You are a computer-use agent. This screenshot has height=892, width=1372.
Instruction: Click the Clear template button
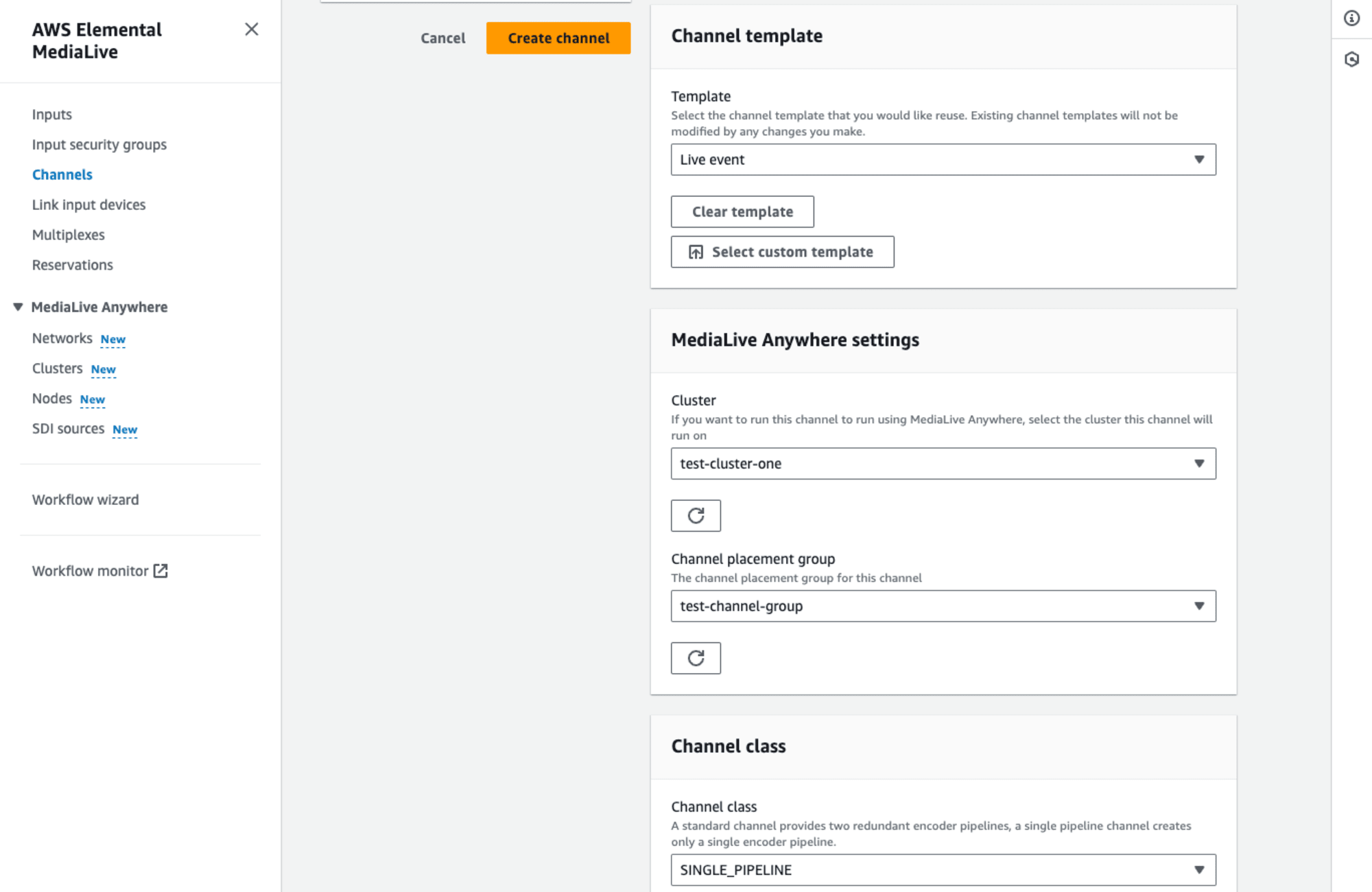[x=742, y=211]
